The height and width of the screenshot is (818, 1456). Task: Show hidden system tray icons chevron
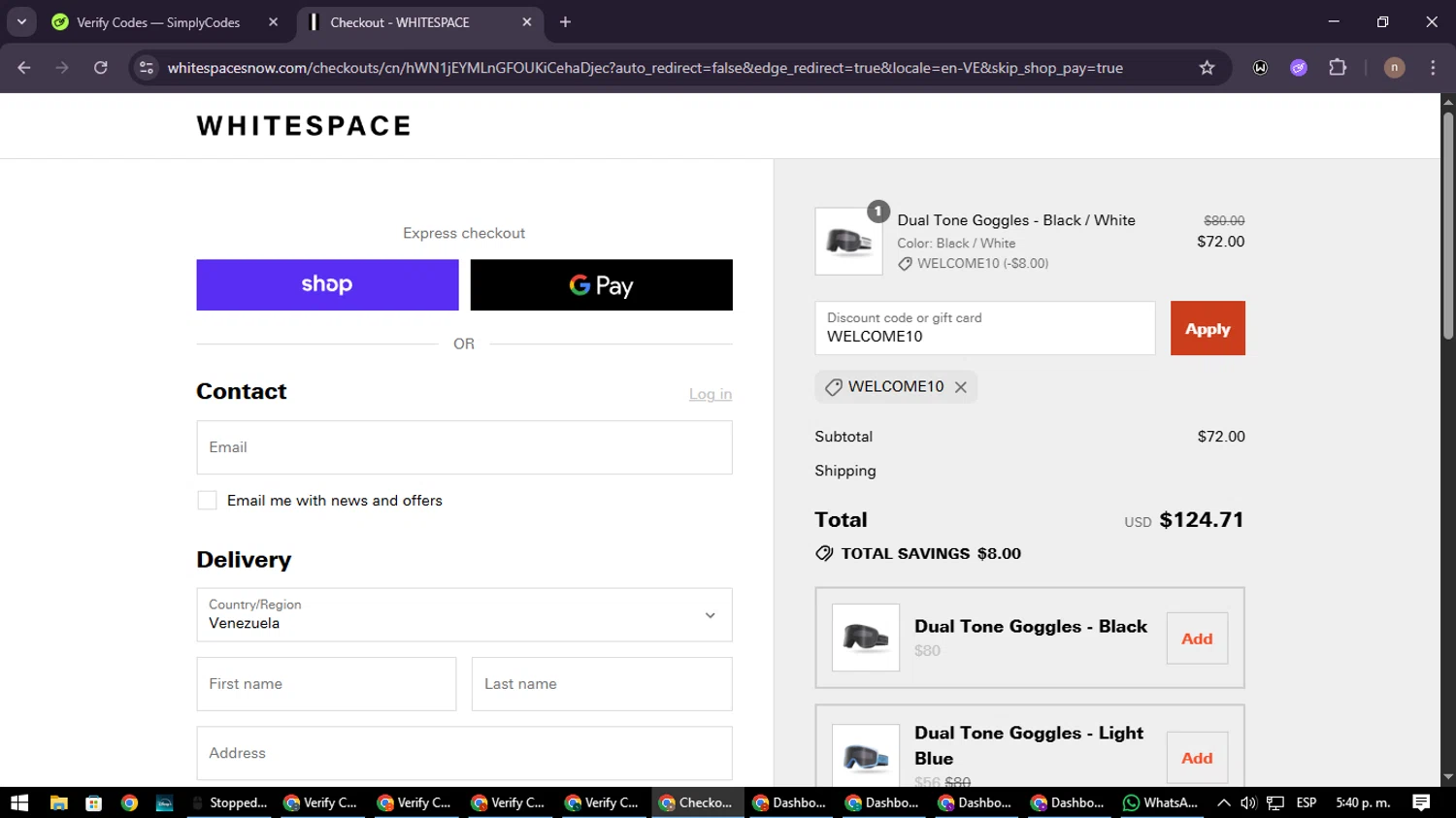click(1224, 802)
